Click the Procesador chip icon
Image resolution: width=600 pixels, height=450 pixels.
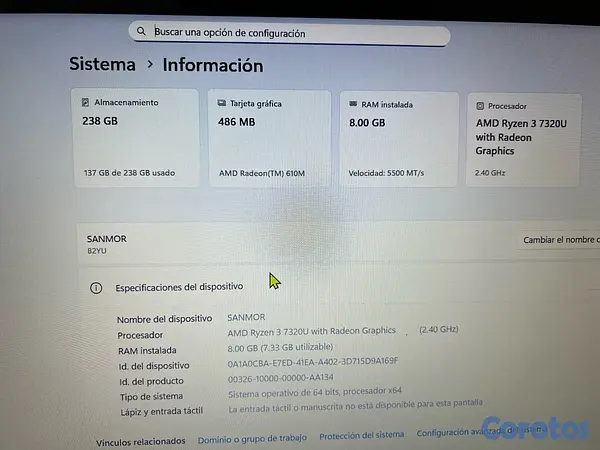click(480, 106)
